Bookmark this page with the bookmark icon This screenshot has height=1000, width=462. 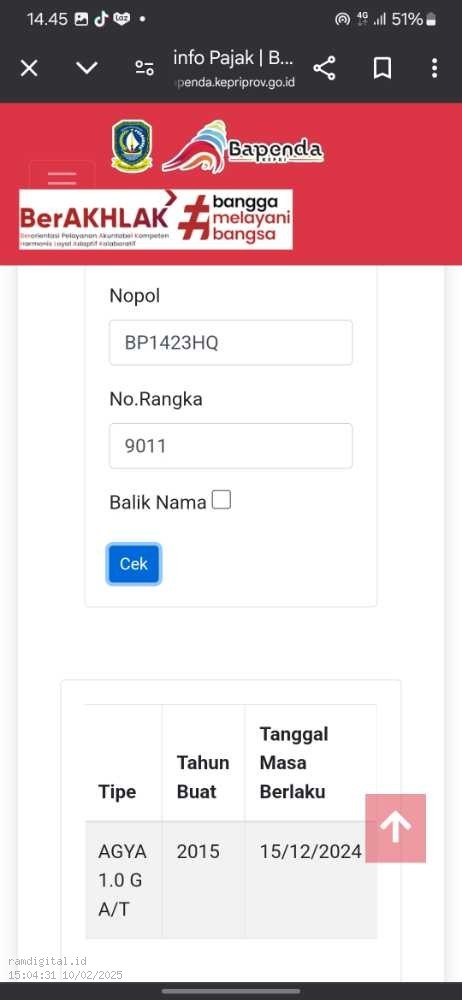(x=382, y=68)
